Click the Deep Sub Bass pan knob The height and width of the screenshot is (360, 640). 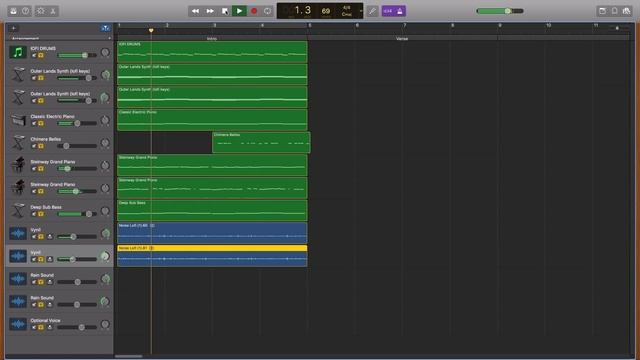tap(105, 211)
